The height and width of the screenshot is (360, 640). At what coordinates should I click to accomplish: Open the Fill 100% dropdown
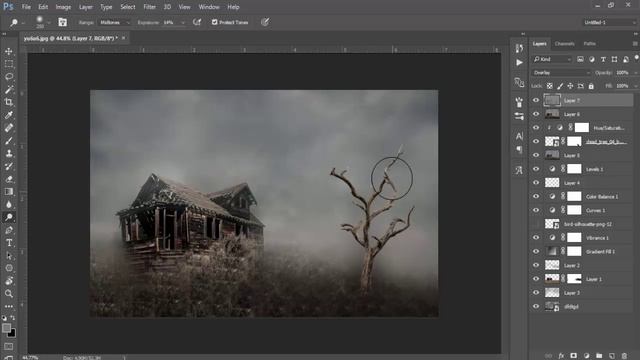[x=636, y=86]
